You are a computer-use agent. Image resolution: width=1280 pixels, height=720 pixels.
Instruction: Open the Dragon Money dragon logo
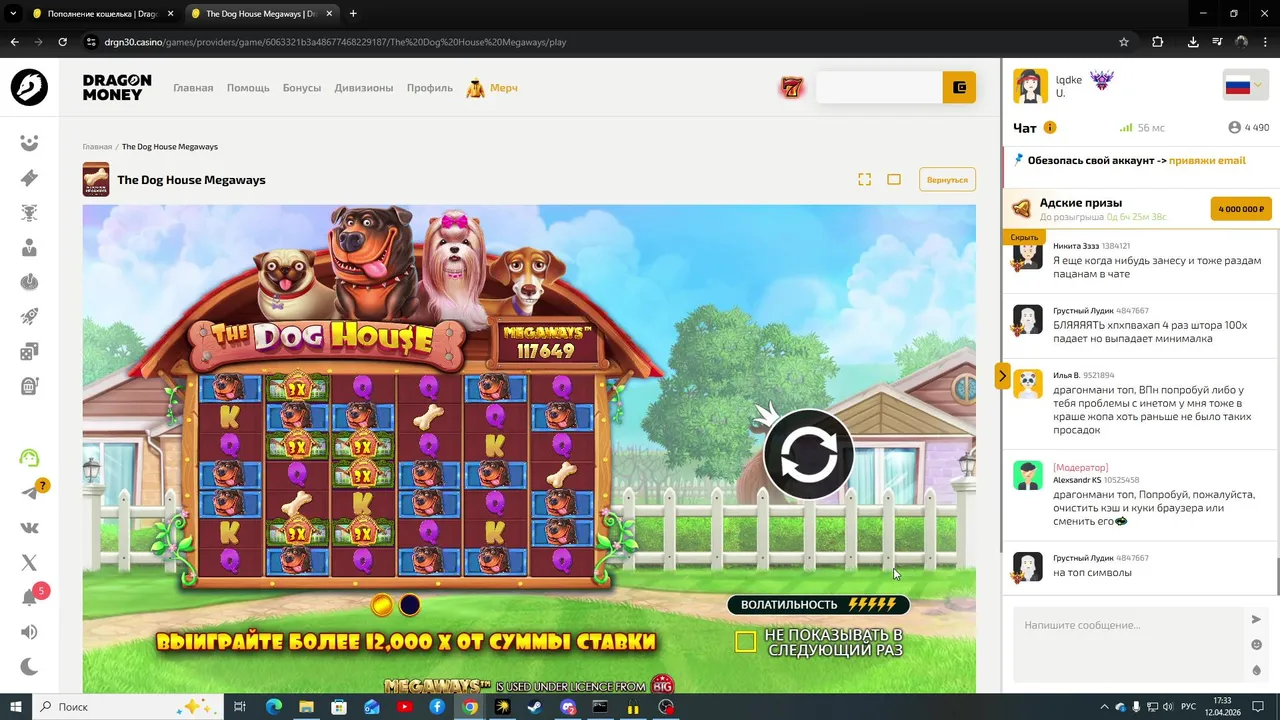tap(29, 87)
